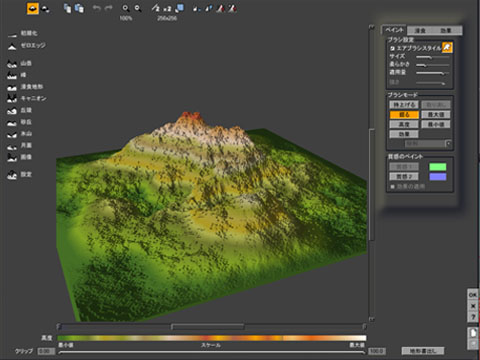Halve grid resolution with the /2 icon

tap(156, 8)
